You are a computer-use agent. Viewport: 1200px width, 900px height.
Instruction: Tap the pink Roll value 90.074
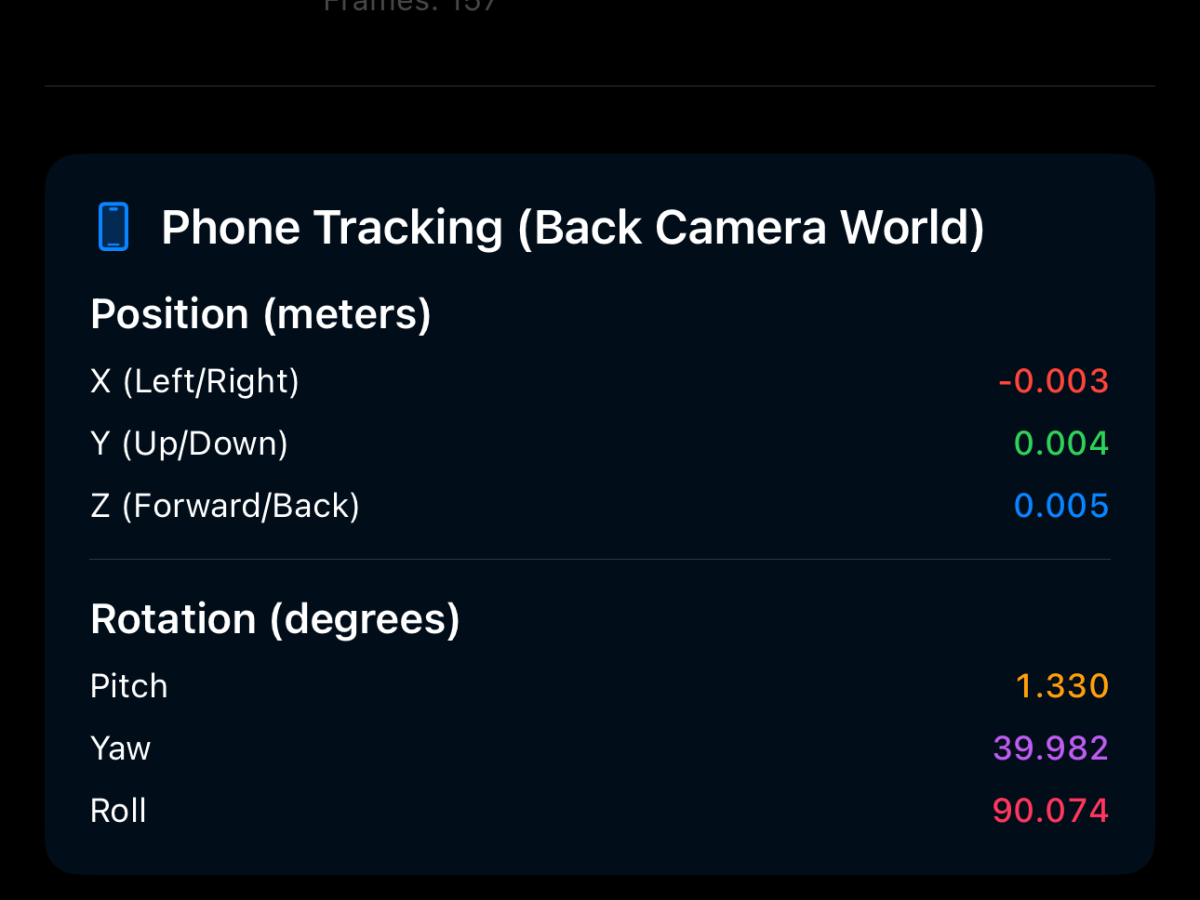[1050, 810]
